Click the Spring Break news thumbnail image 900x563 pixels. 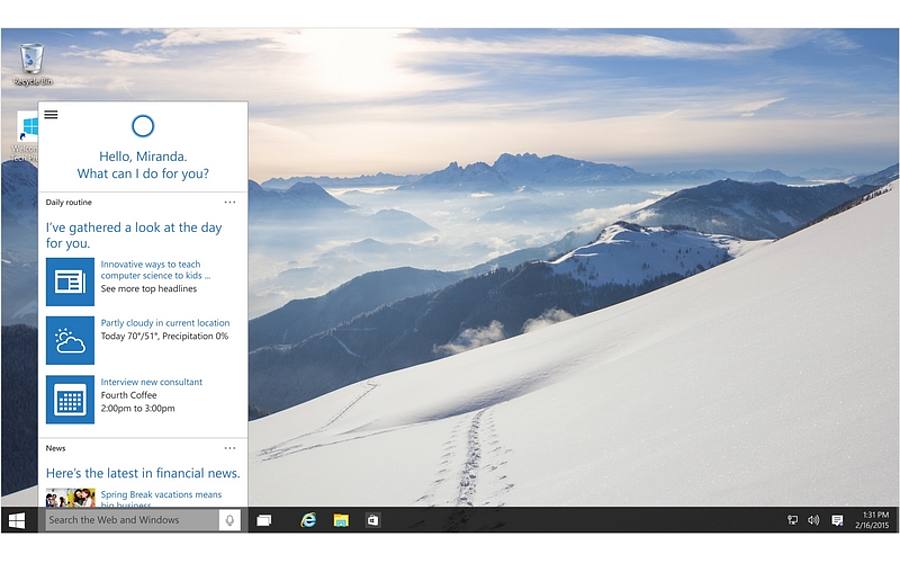point(70,498)
